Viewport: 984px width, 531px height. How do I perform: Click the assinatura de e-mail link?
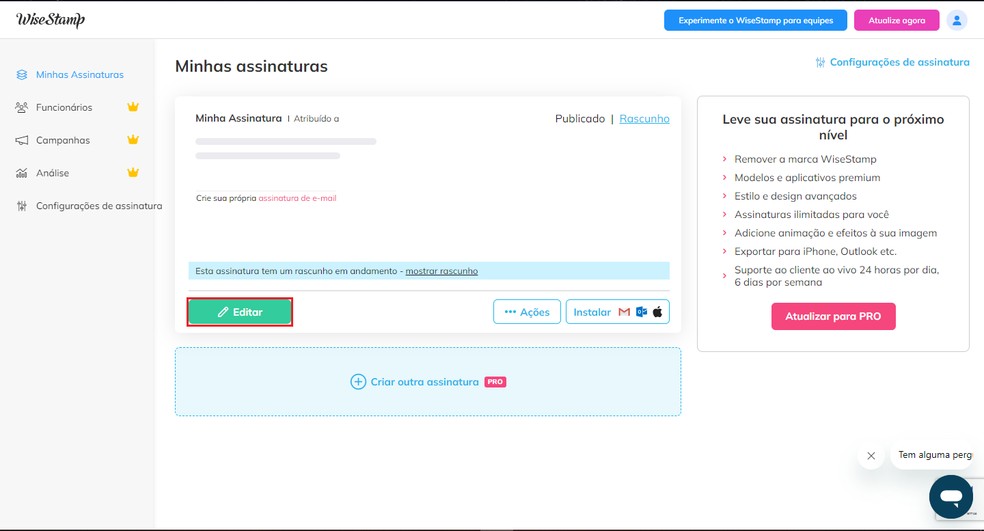pos(297,198)
